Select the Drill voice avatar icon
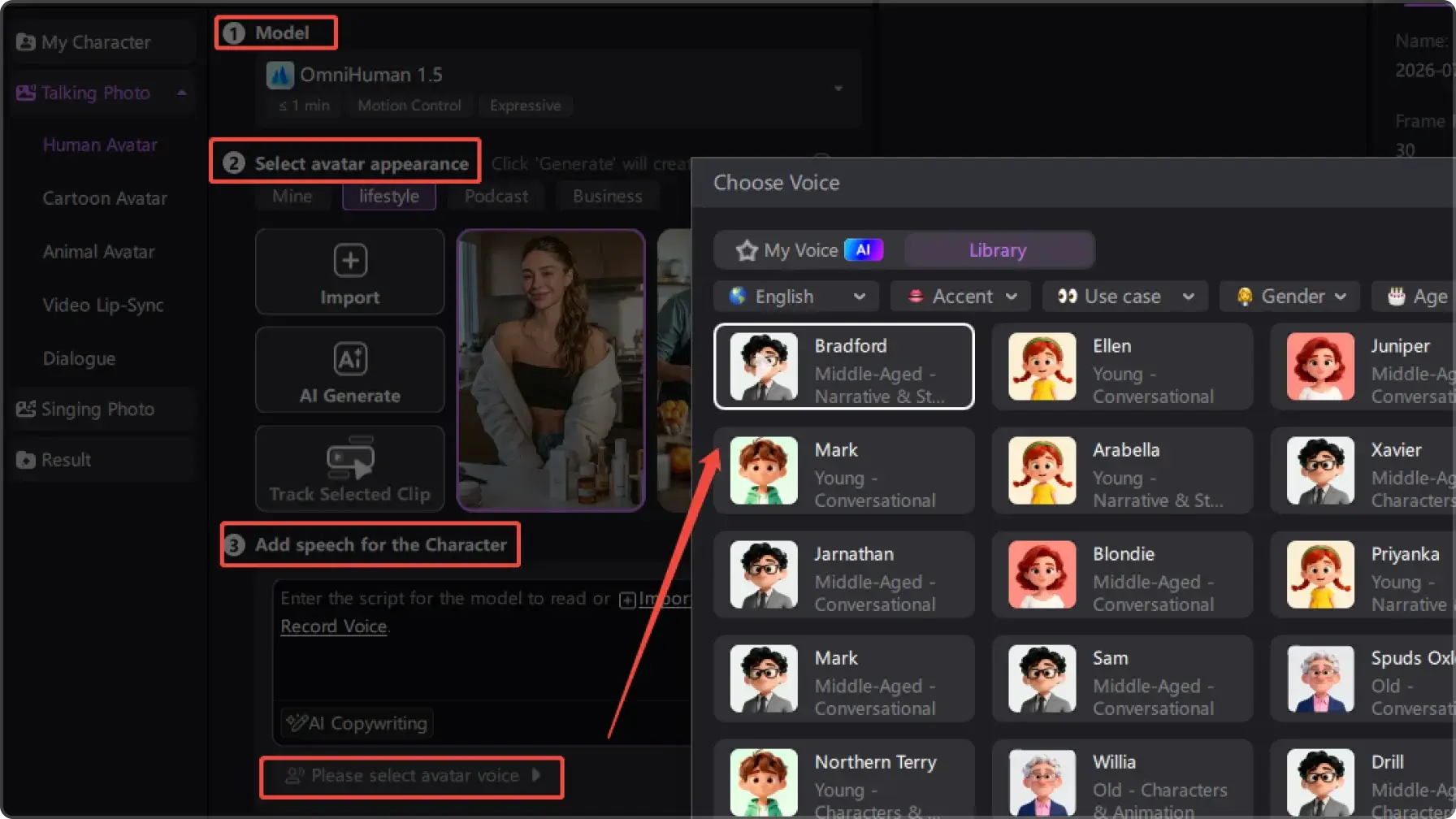The width and height of the screenshot is (1456, 819). [x=1320, y=782]
